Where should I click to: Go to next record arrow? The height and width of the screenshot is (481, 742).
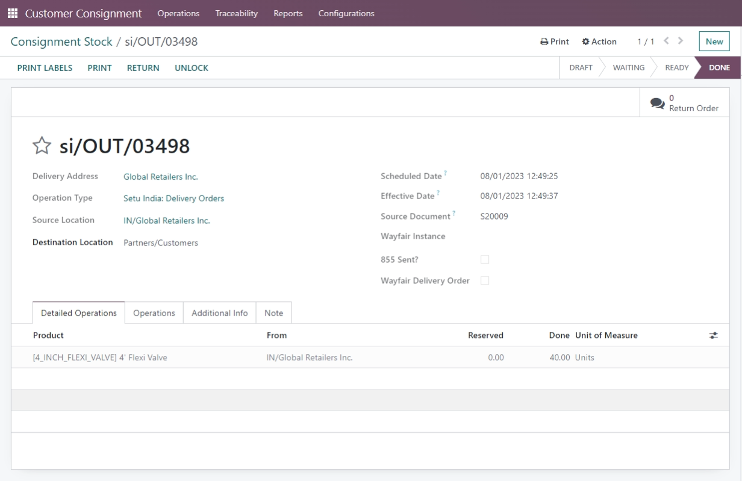(680, 41)
